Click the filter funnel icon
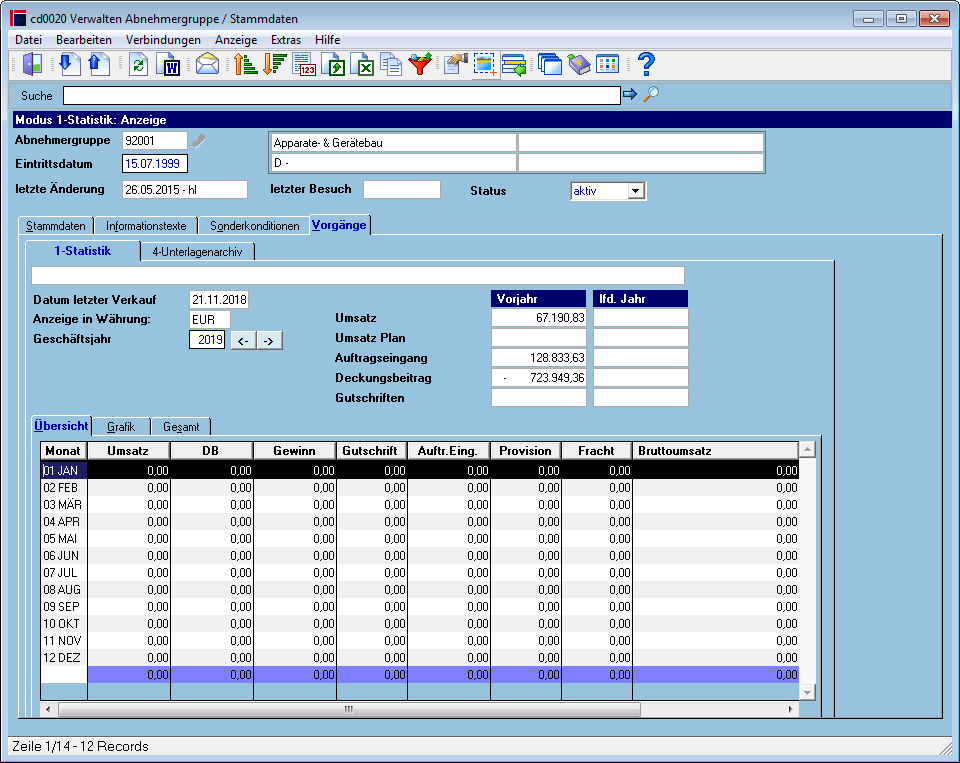This screenshot has width=960, height=763. point(421,64)
